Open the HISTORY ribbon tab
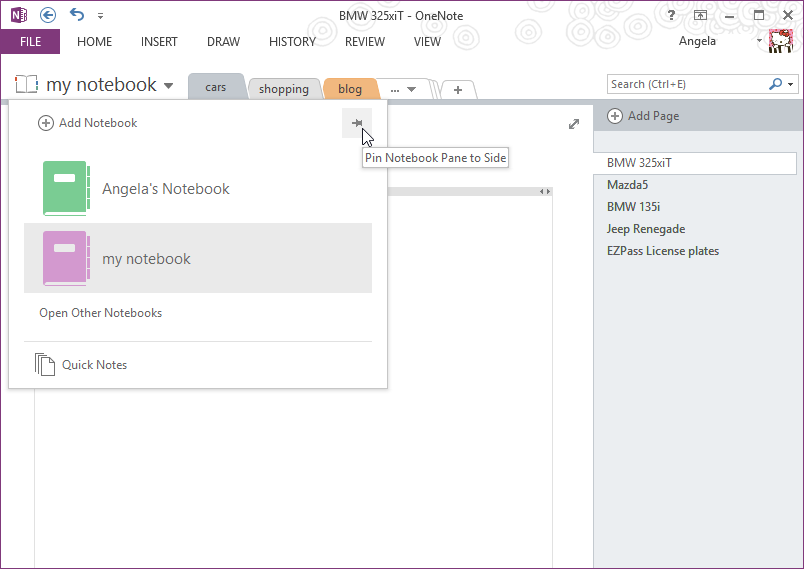 click(x=292, y=42)
